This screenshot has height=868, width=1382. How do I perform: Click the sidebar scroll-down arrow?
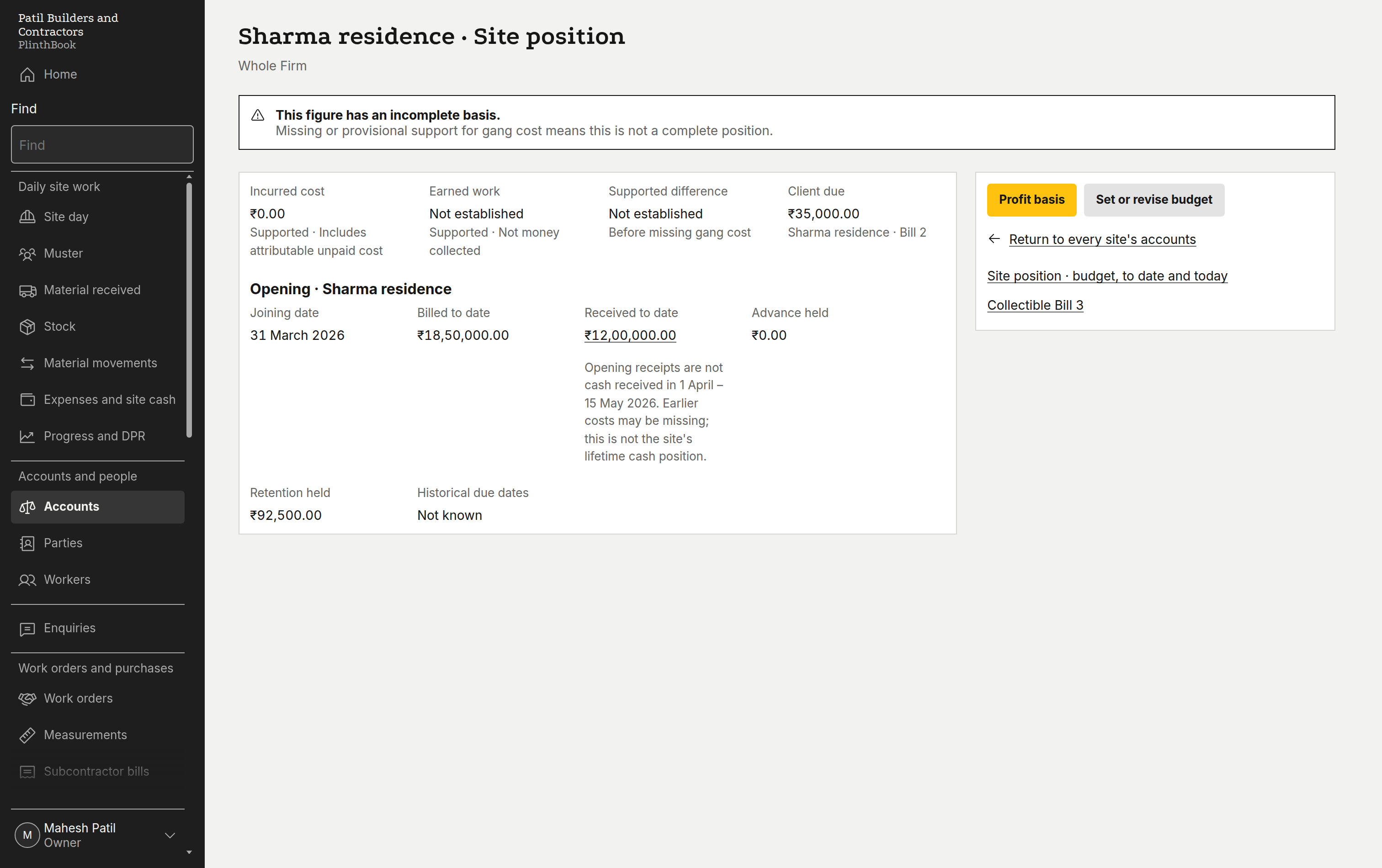189,852
